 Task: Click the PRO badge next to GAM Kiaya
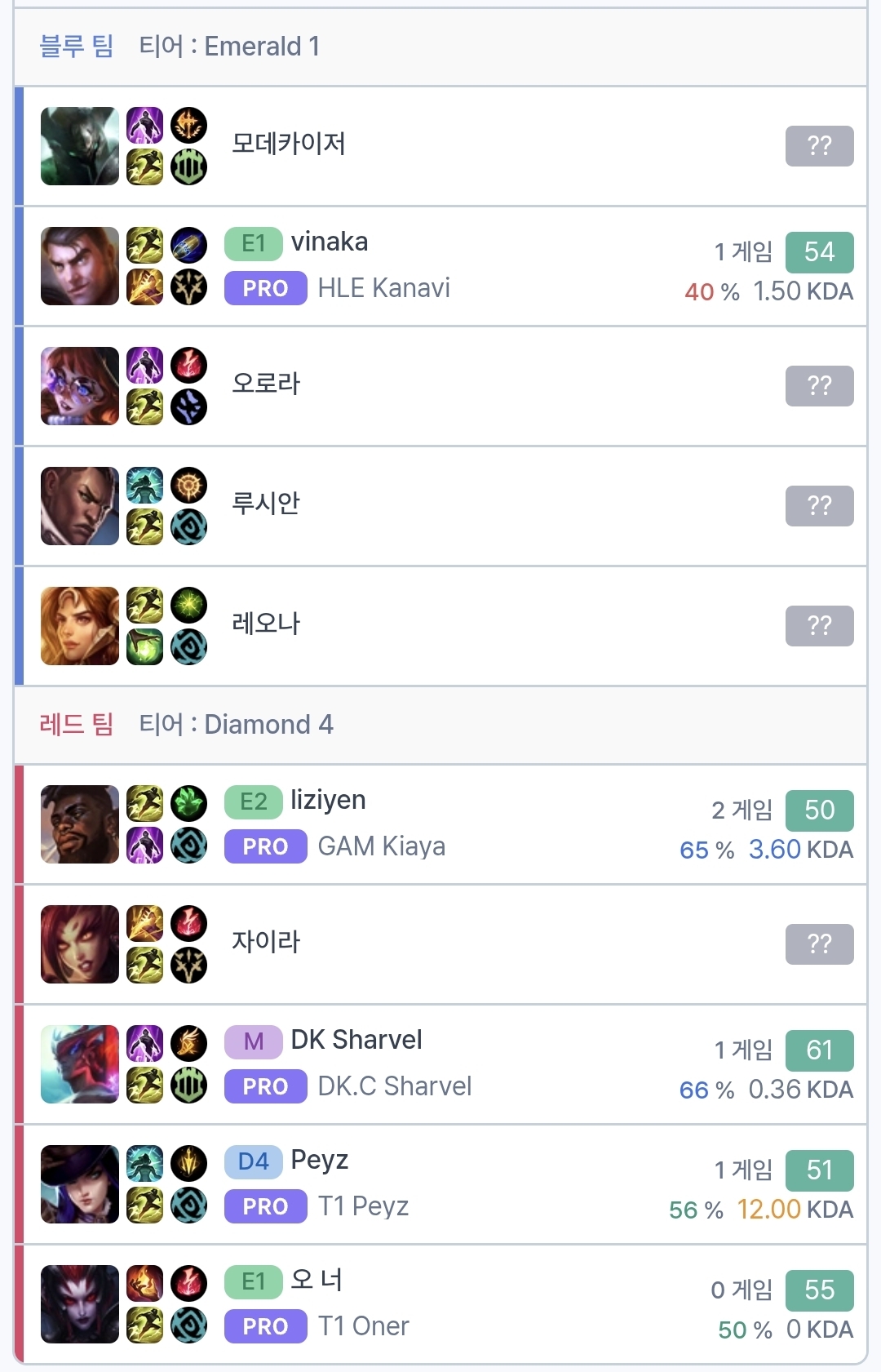(x=266, y=846)
